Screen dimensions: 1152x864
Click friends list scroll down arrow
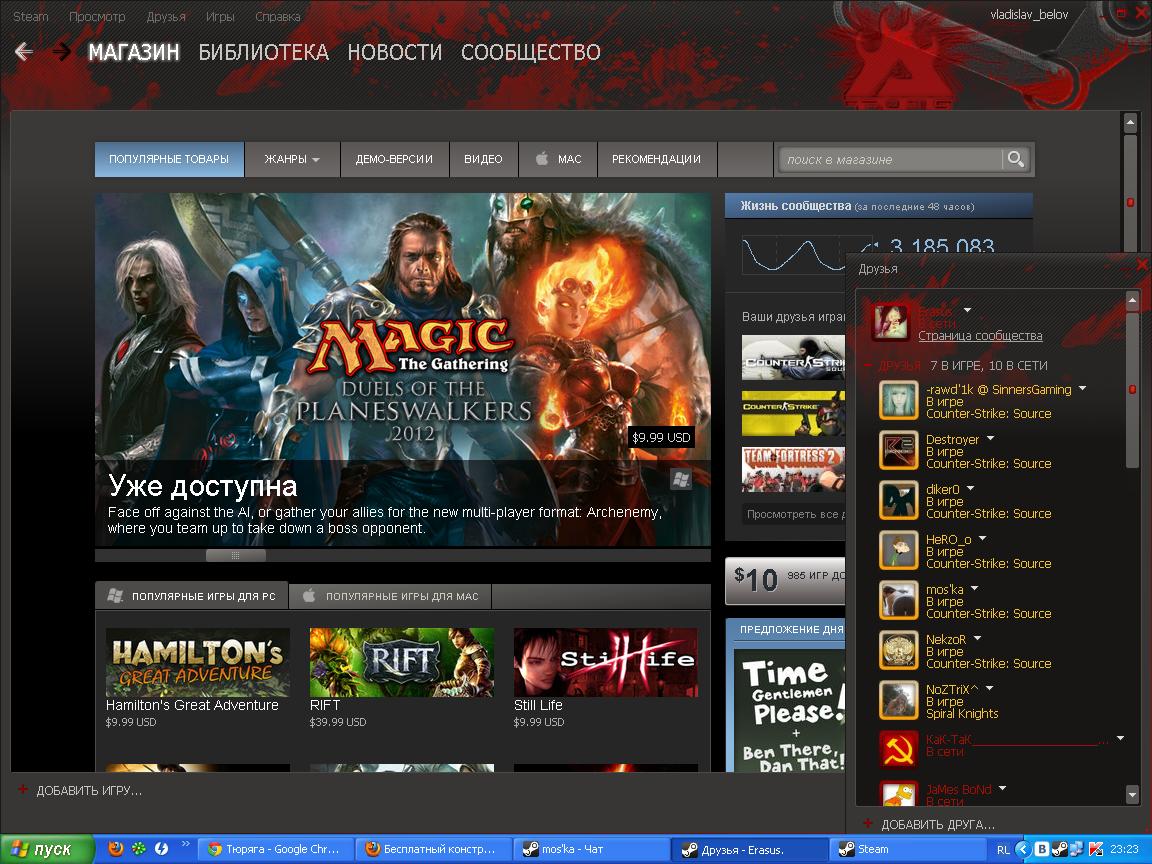pos(1132,794)
